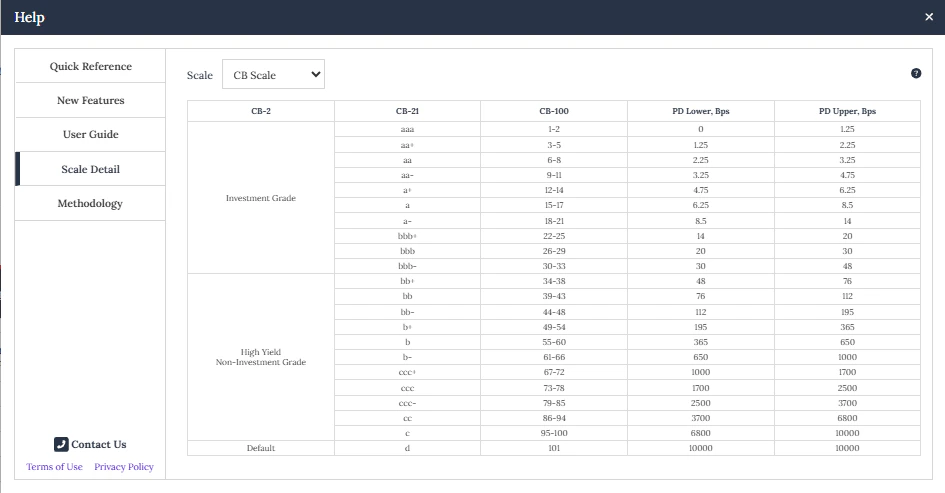This screenshot has width=945, height=493.
Task: Click the help question mark icon
Action: pos(915,74)
